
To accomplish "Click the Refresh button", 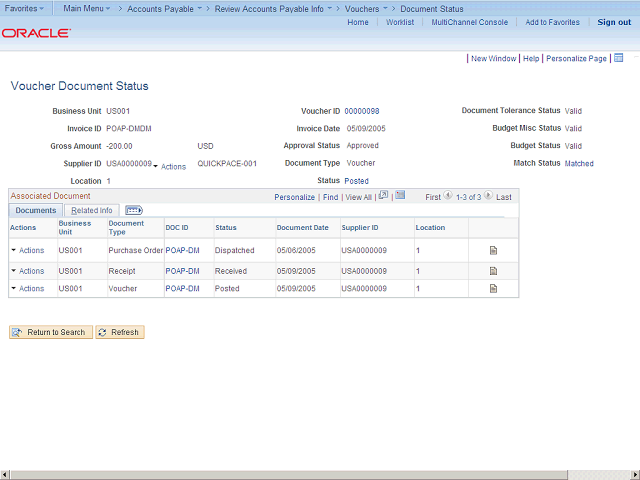I will (x=120, y=332).
